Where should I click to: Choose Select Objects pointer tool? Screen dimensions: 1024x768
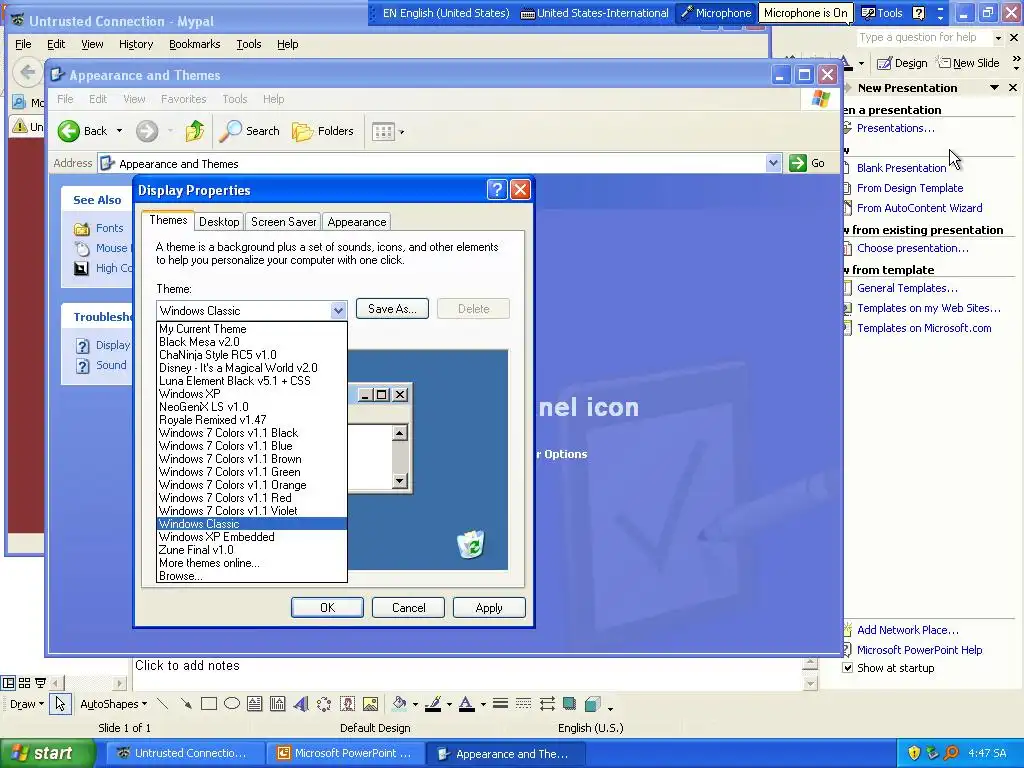point(60,704)
